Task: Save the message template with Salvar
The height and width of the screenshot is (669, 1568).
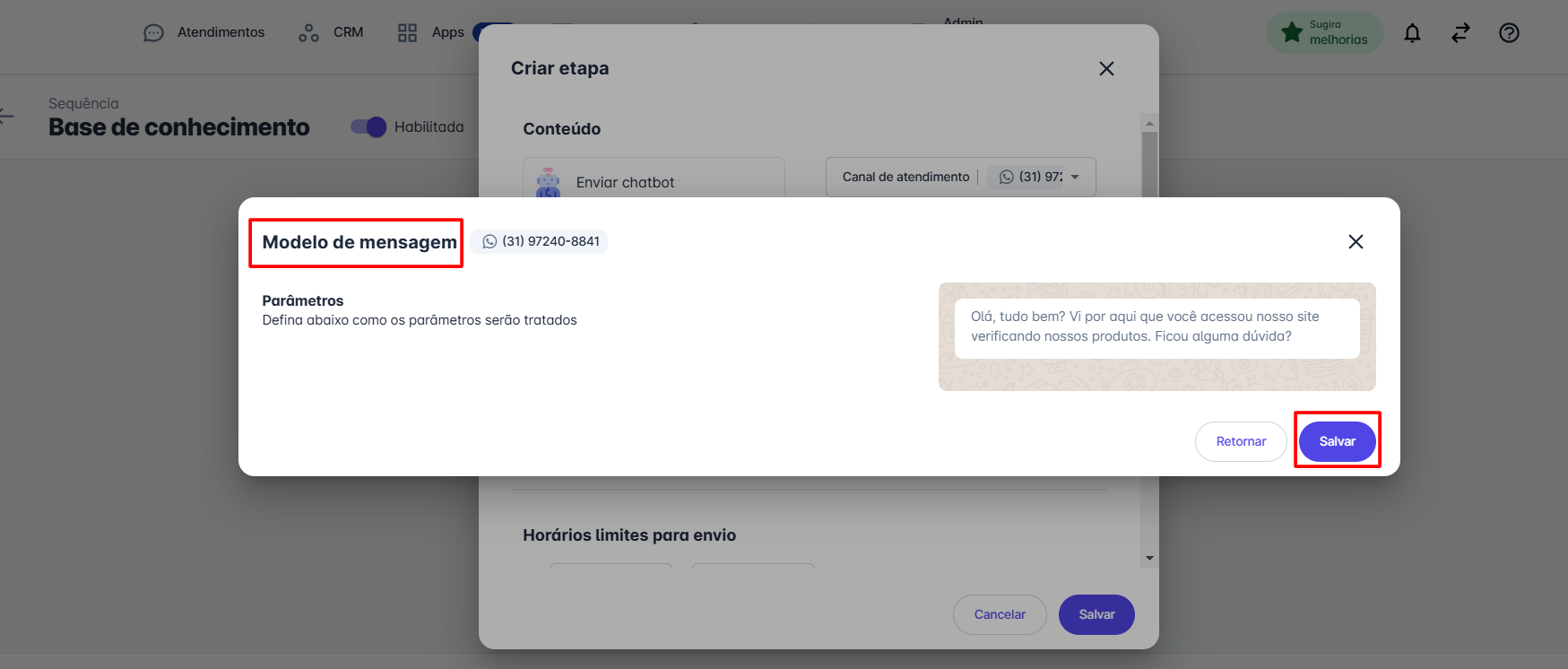Action: click(1337, 440)
